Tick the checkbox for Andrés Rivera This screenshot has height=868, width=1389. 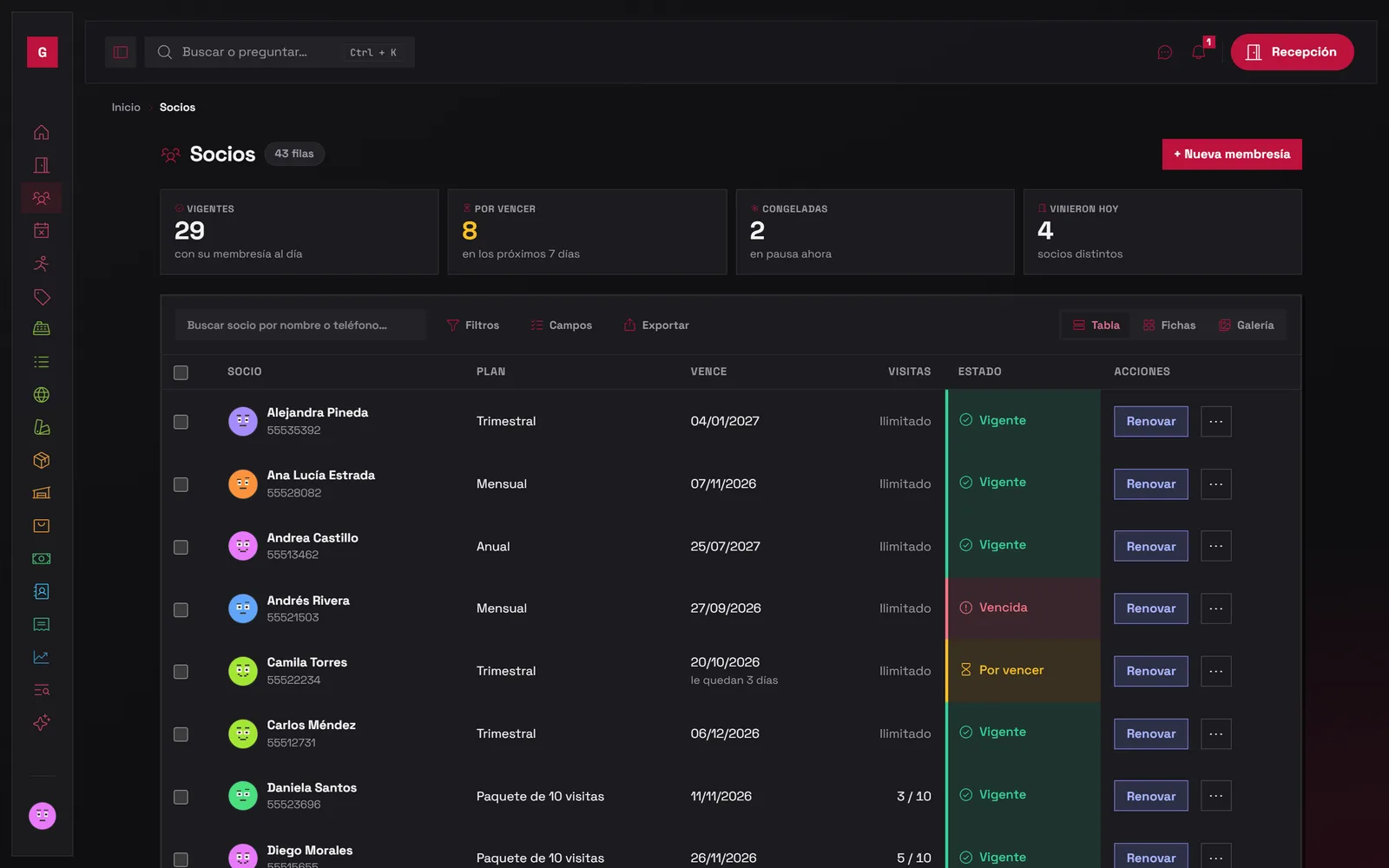(x=181, y=610)
